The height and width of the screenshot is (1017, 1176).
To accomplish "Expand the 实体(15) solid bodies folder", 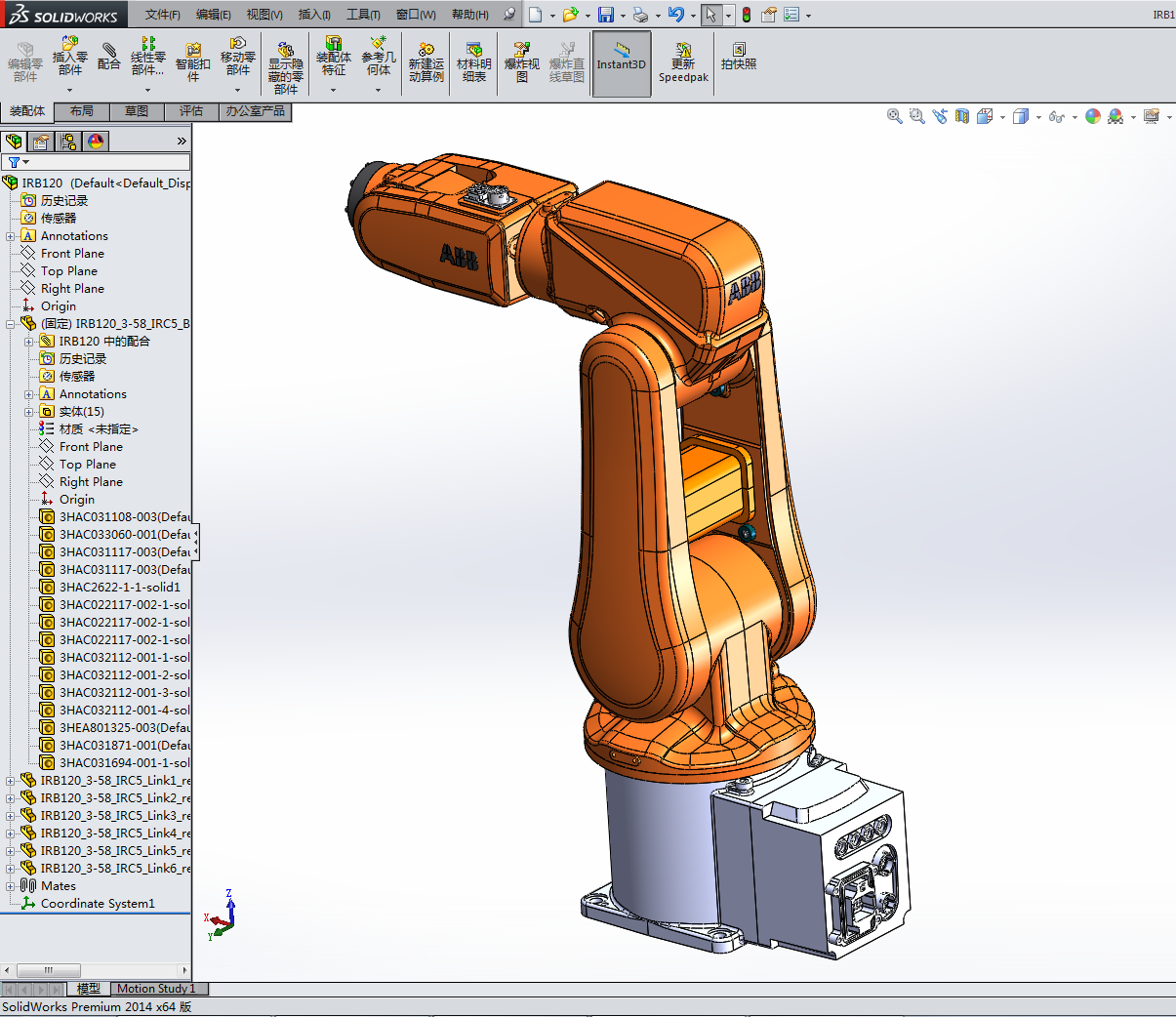I will [x=29, y=412].
